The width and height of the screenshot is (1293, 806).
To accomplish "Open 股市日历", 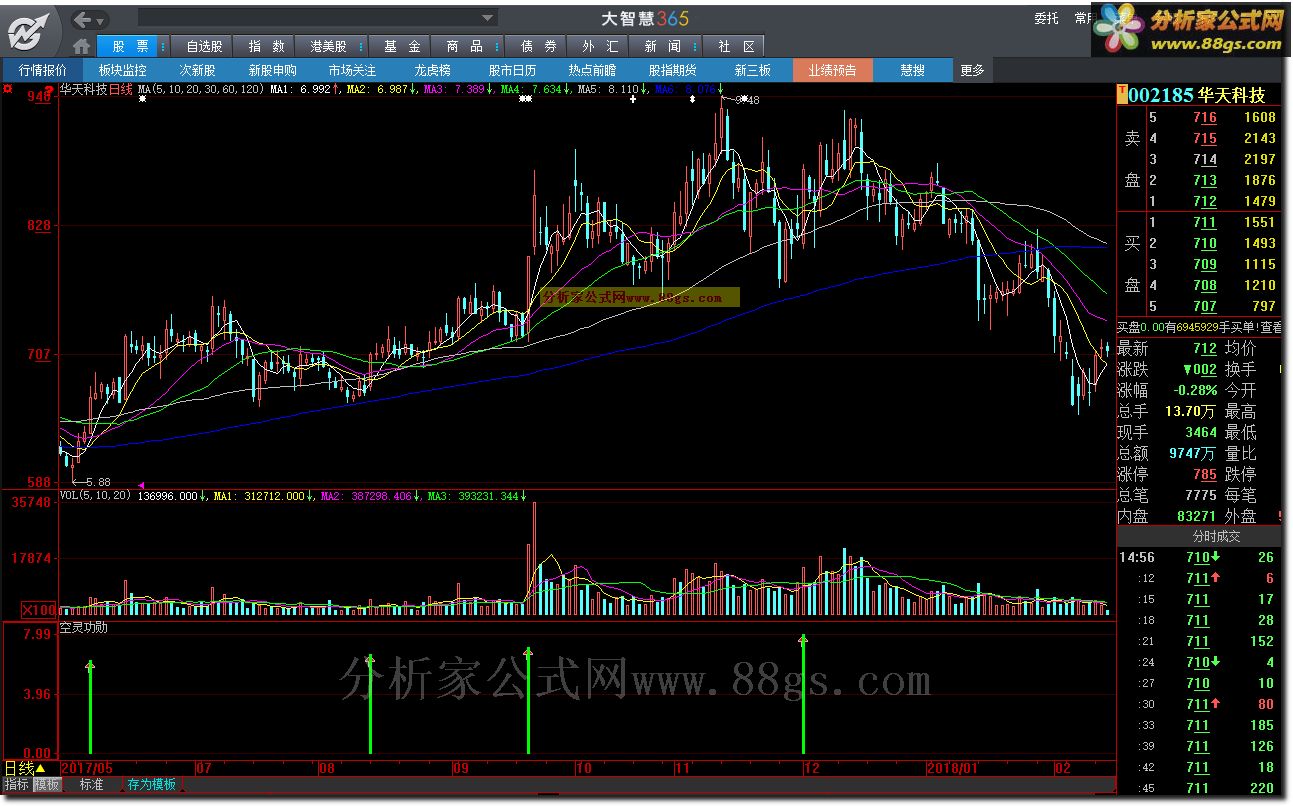I will (512, 70).
